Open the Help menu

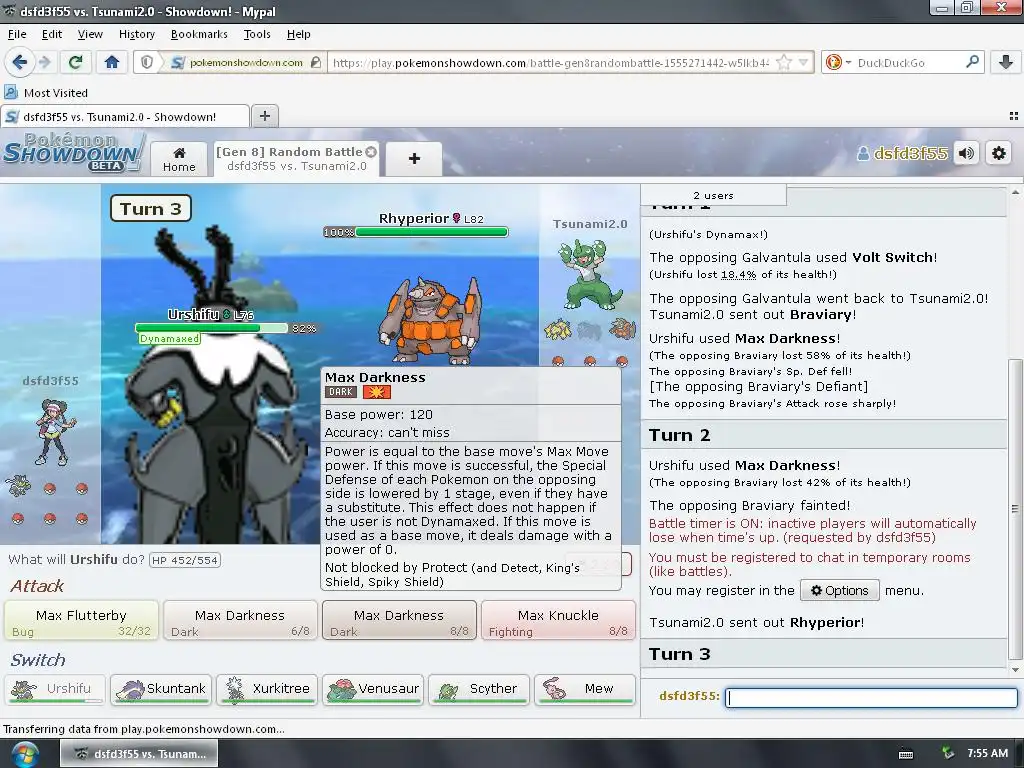point(298,34)
